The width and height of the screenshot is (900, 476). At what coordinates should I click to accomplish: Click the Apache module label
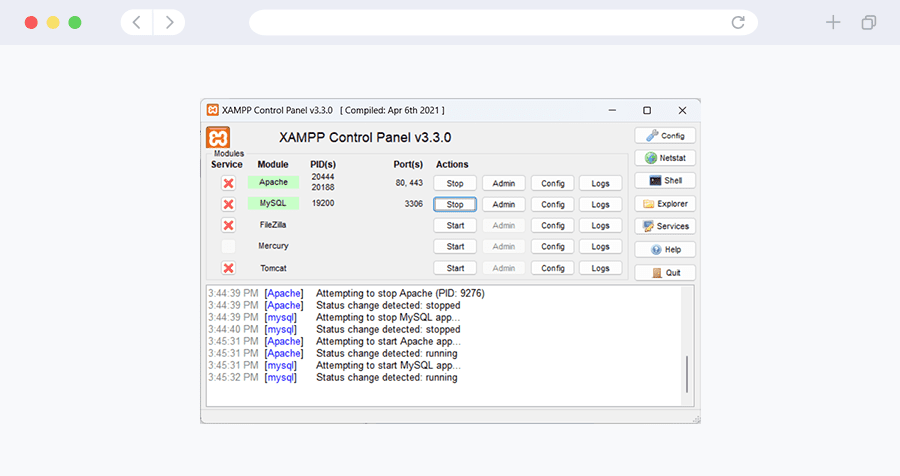click(x=273, y=182)
